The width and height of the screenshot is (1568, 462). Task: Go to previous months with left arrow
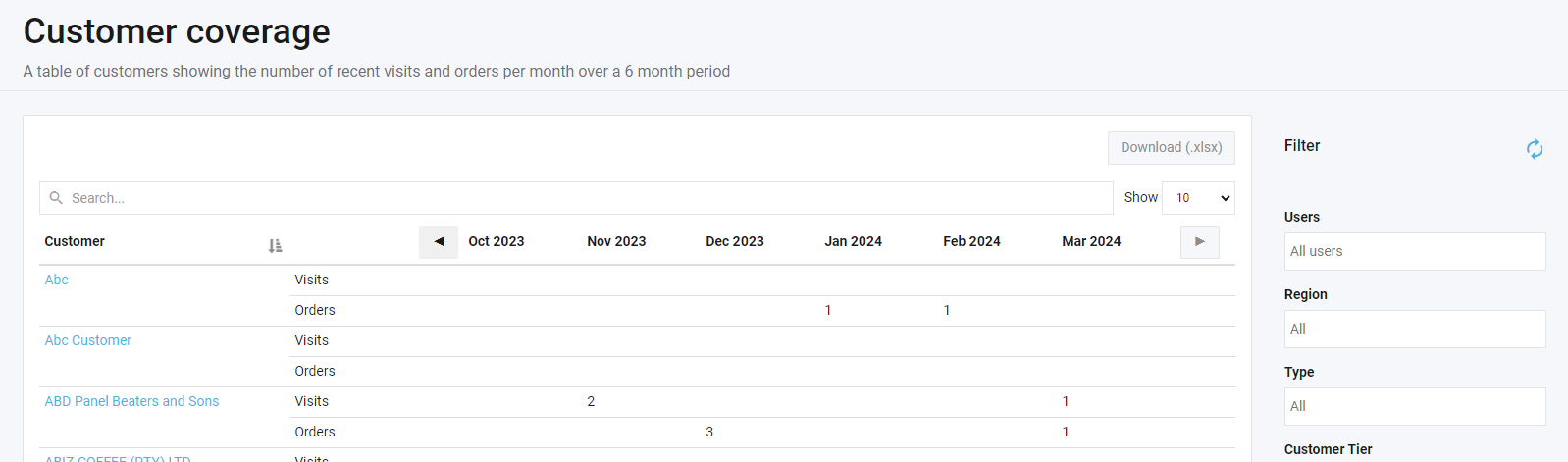[x=439, y=242]
